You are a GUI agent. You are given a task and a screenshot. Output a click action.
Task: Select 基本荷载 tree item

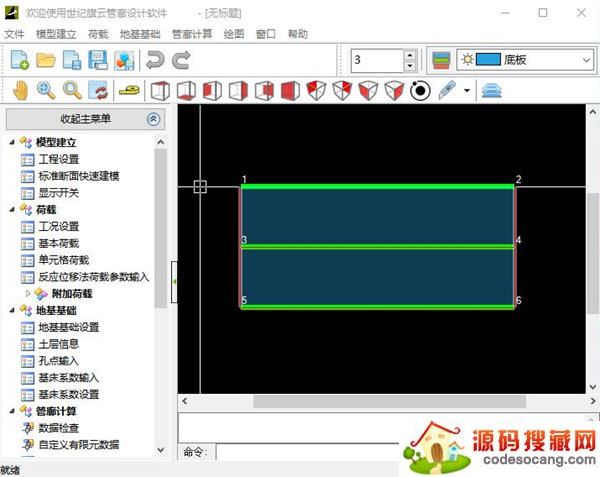pos(59,243)
